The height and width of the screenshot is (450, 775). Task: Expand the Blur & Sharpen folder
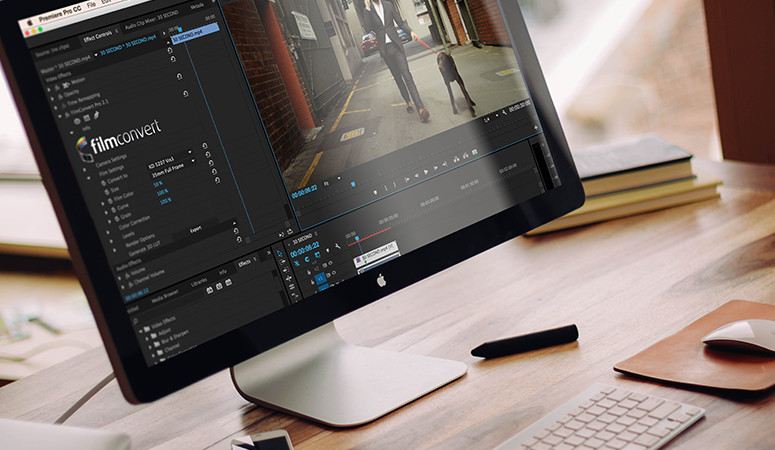(150, 348)
